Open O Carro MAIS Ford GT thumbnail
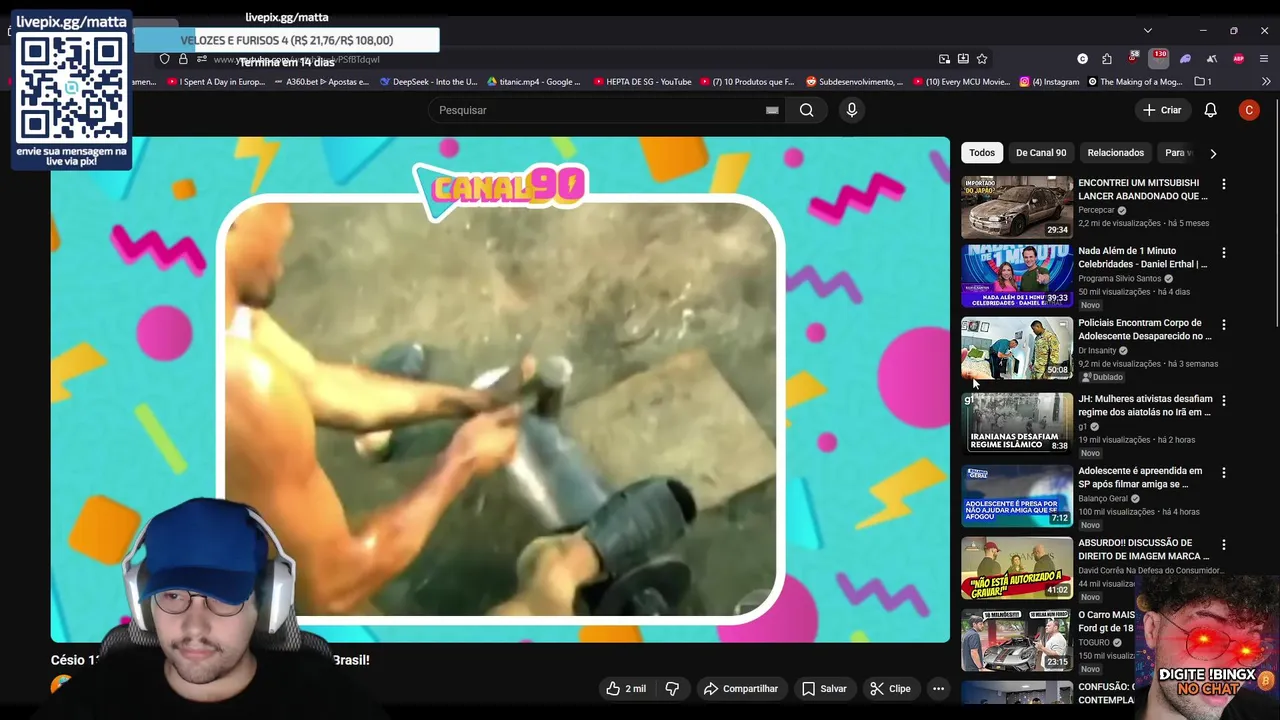Image resolution: width=1280 pixels, height=720 pixels. 1017,640
